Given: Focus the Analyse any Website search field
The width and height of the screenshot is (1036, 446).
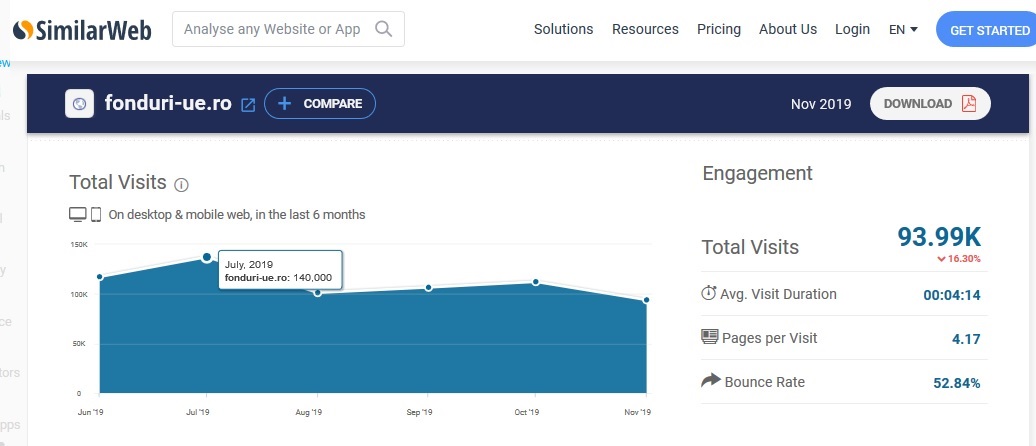Looking at the screenshot, I should [288, 29].
